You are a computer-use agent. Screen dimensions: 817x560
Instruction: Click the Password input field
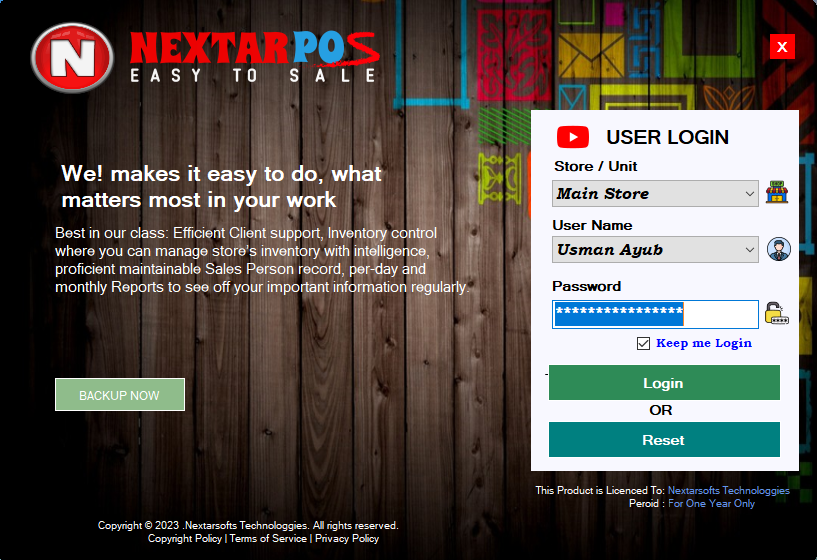(x=655, y=314)
